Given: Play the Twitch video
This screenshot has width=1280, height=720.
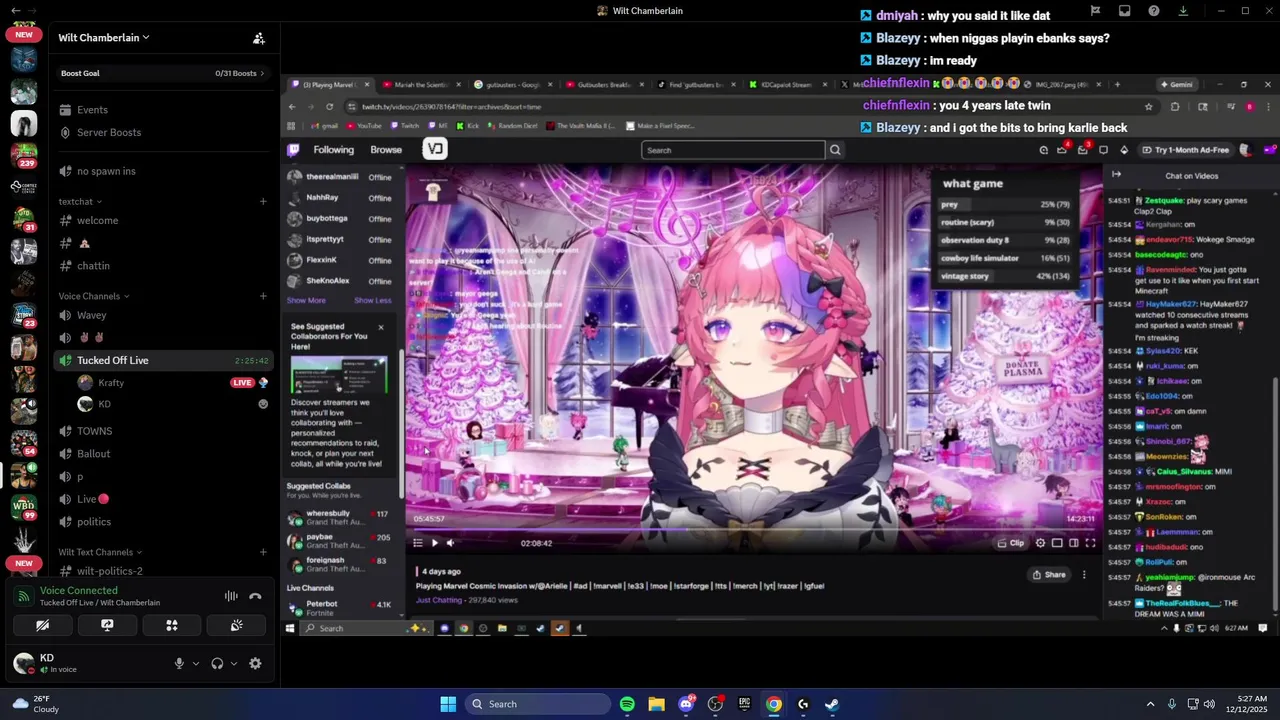Looking at the screenshot, I should (434, 543).
